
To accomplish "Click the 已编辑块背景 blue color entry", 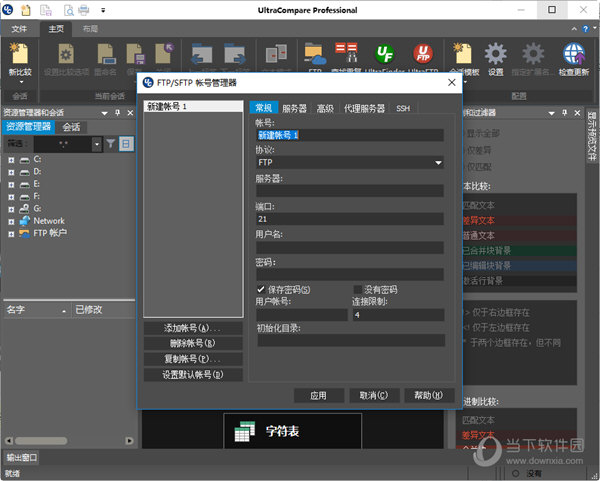I will pos(519,266).
